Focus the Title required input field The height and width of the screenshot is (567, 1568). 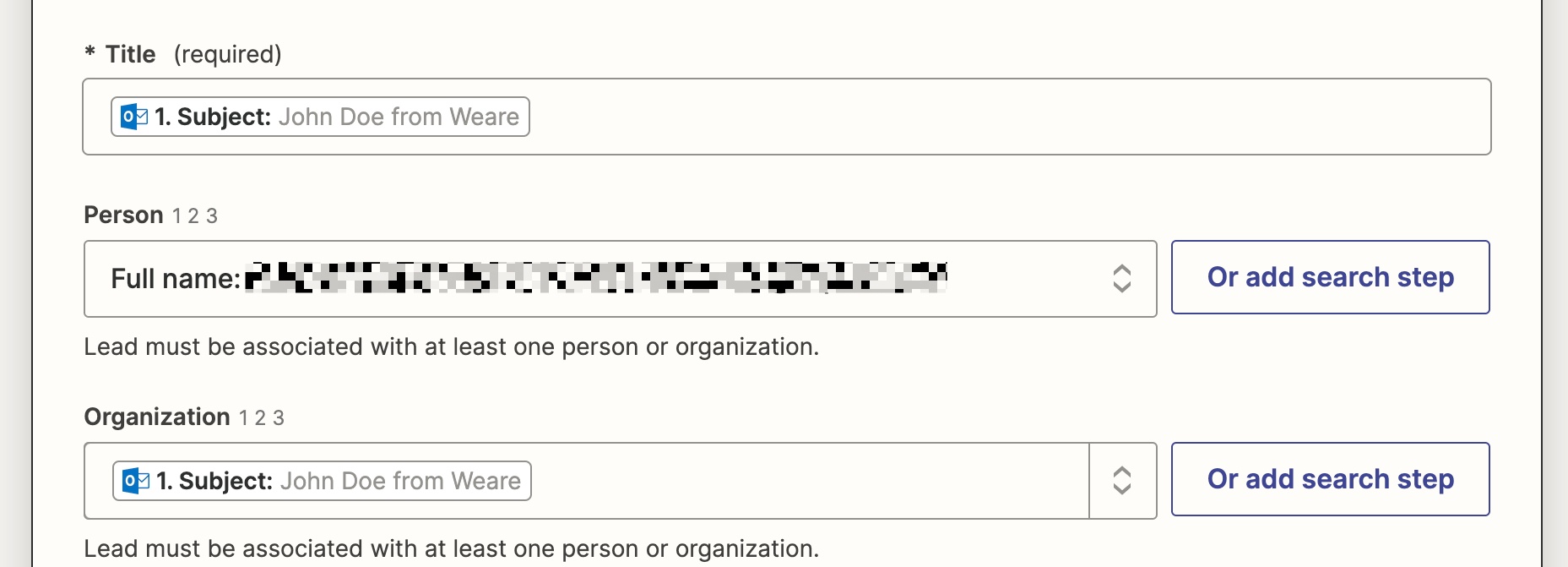point(787,117)
